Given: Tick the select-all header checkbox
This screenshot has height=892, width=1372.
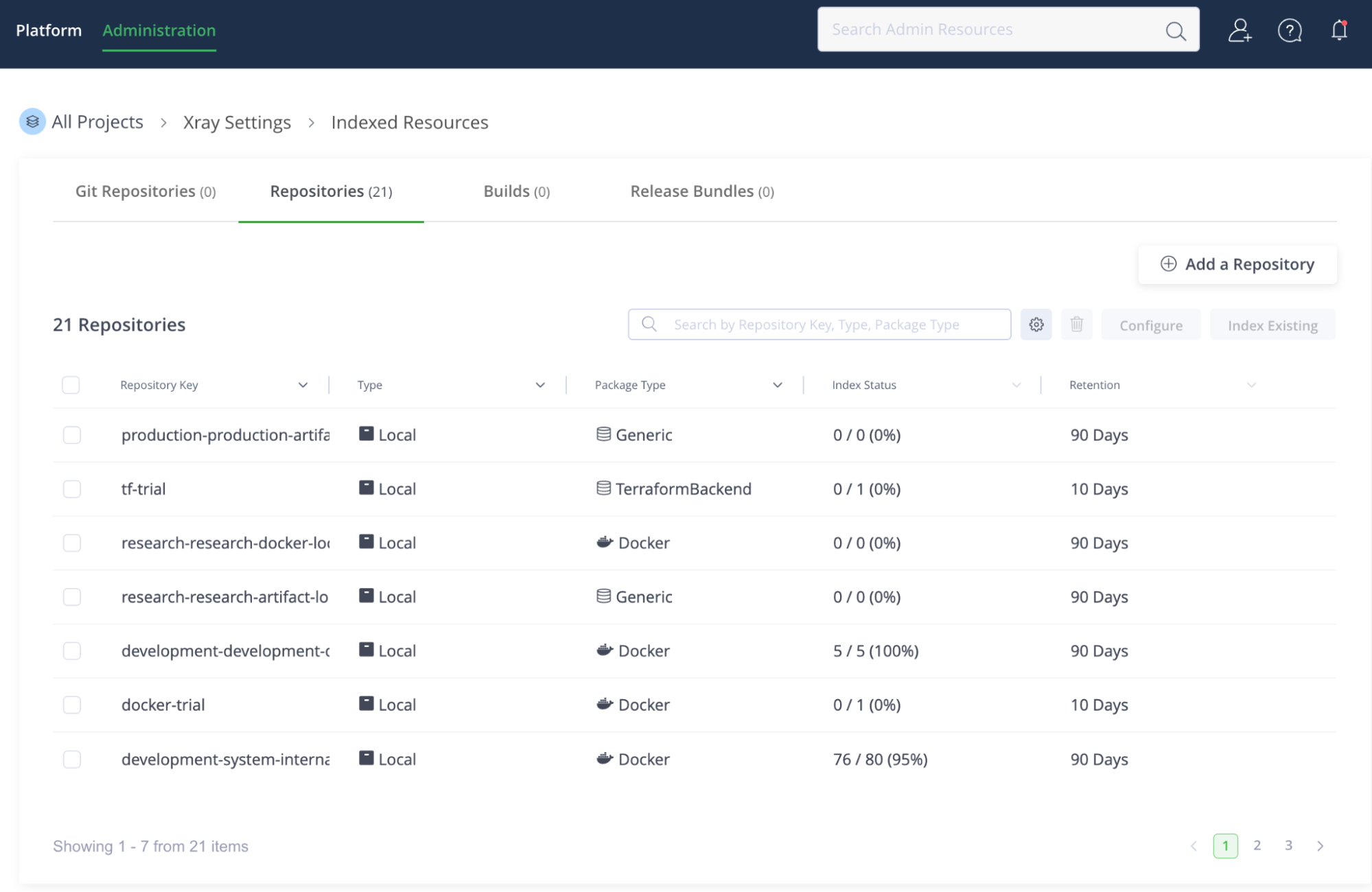Looking at the screenshot, I should 71,385.
